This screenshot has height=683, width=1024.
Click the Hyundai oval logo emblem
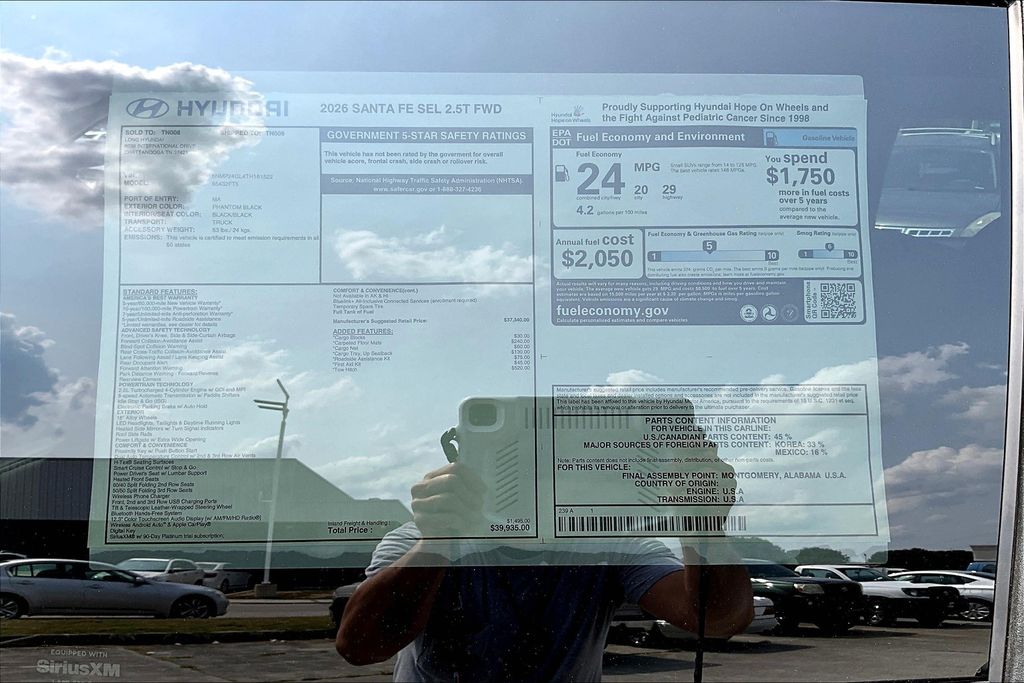click(147, 108)
